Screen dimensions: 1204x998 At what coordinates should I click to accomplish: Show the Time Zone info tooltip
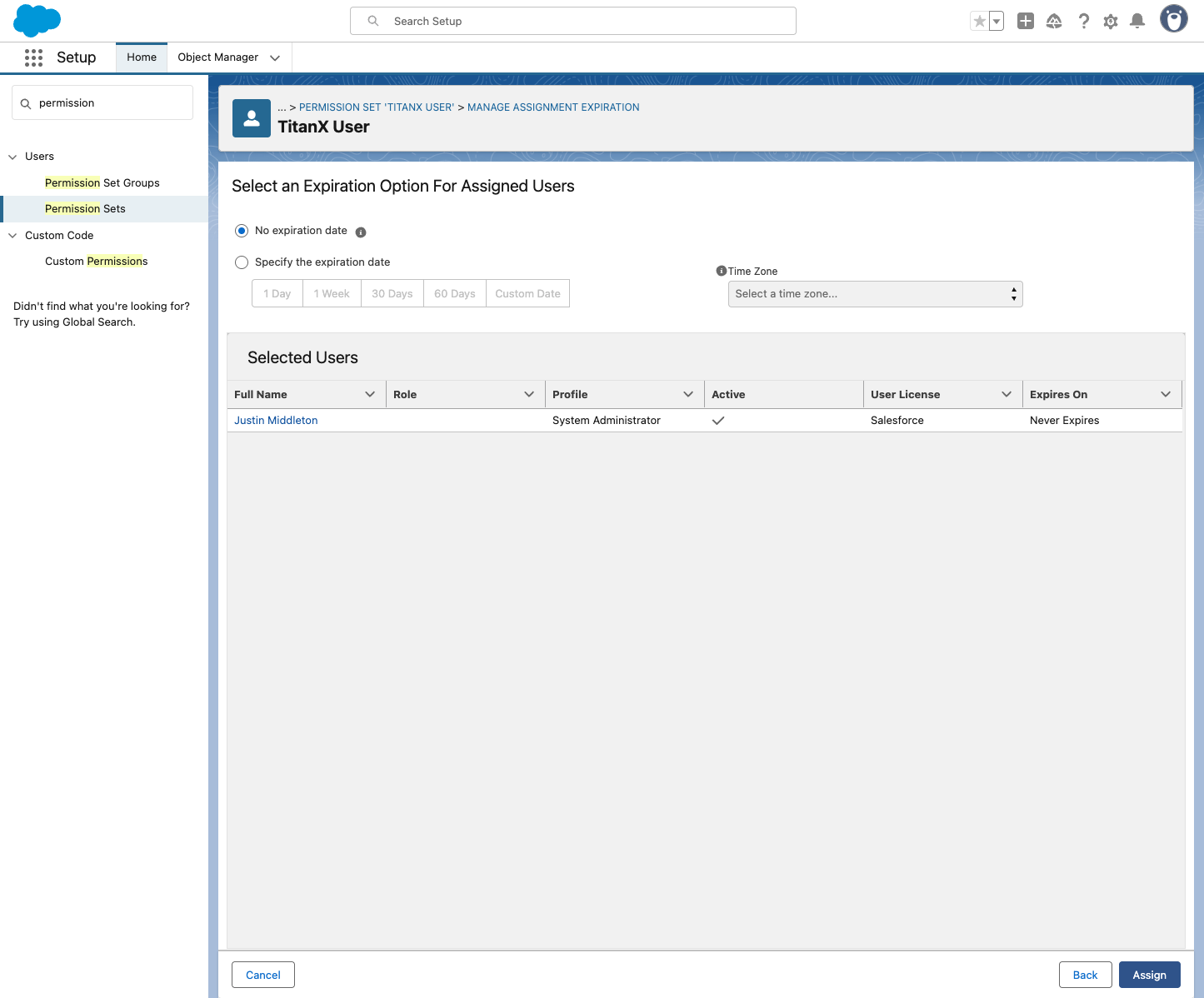click(x=722, y=271)
